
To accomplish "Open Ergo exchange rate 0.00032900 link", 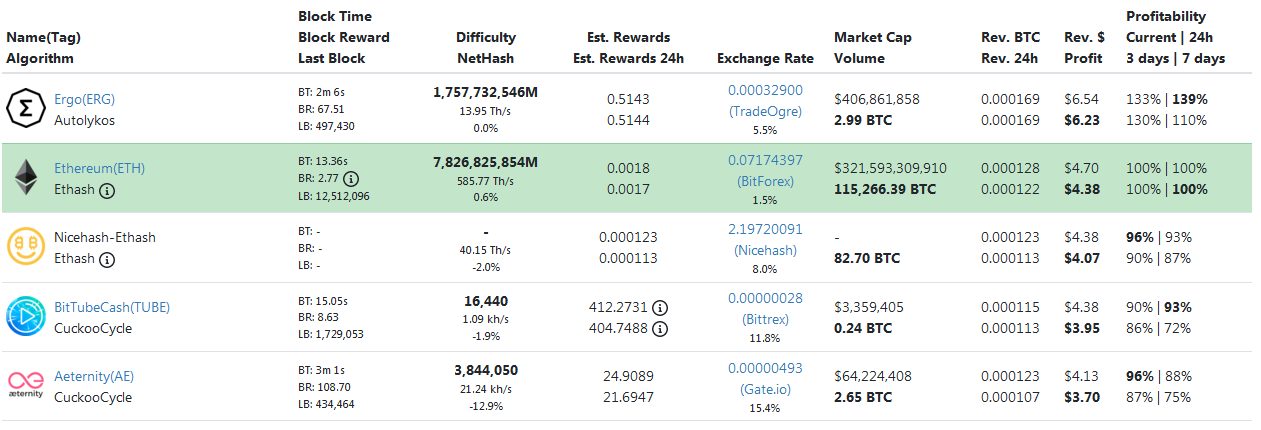I will point(765,90).
